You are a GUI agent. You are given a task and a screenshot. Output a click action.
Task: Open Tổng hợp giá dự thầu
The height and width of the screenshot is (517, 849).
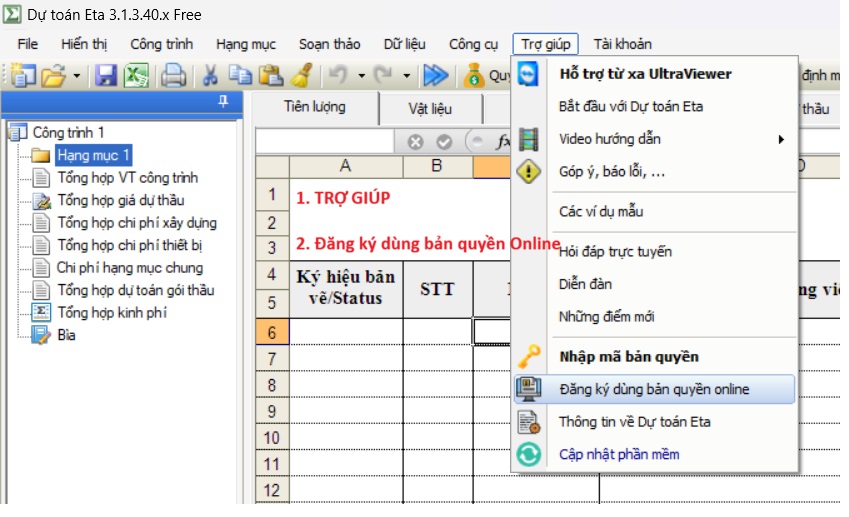(x=121, y=200)
